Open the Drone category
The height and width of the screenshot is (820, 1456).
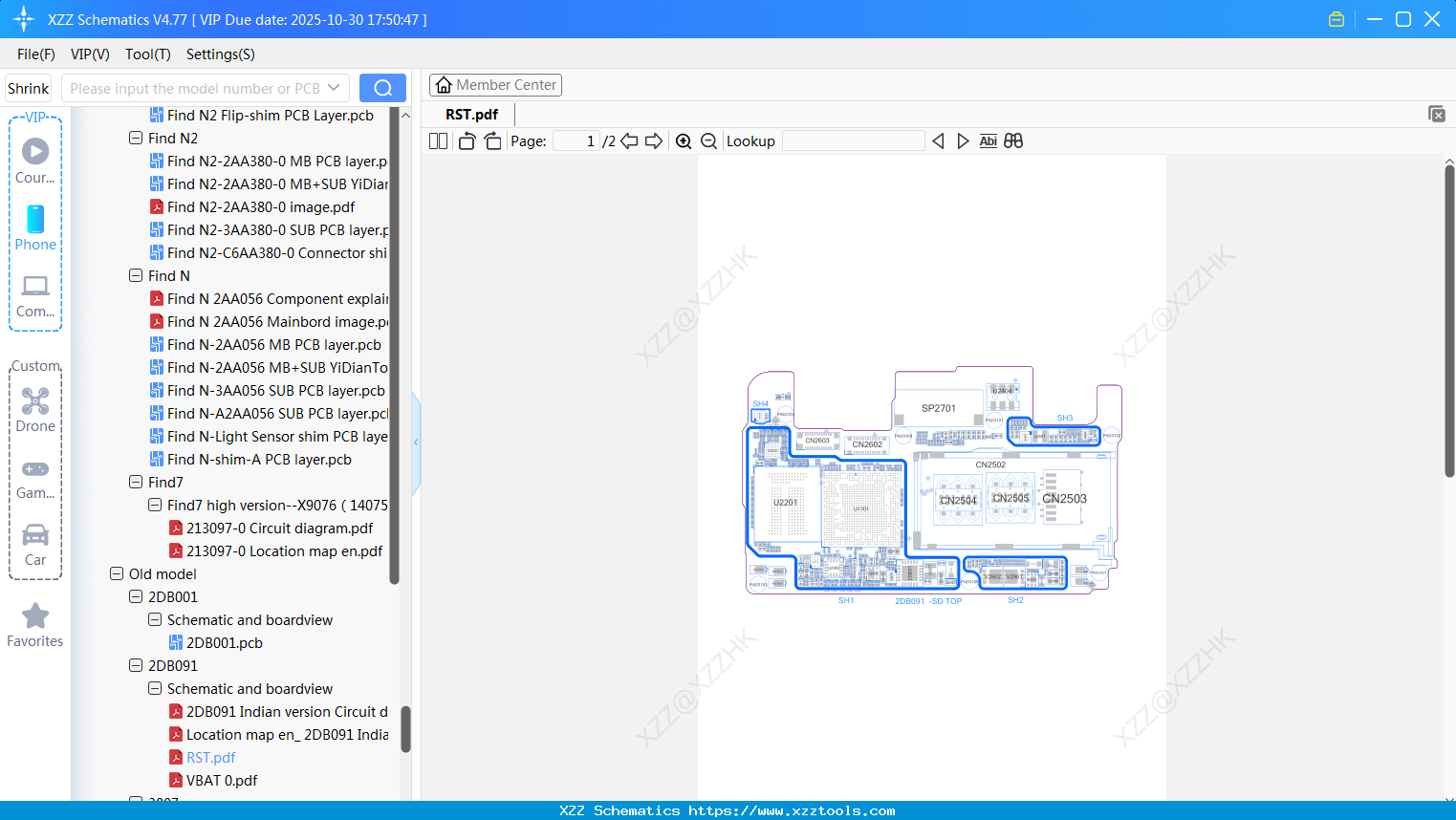35,410
